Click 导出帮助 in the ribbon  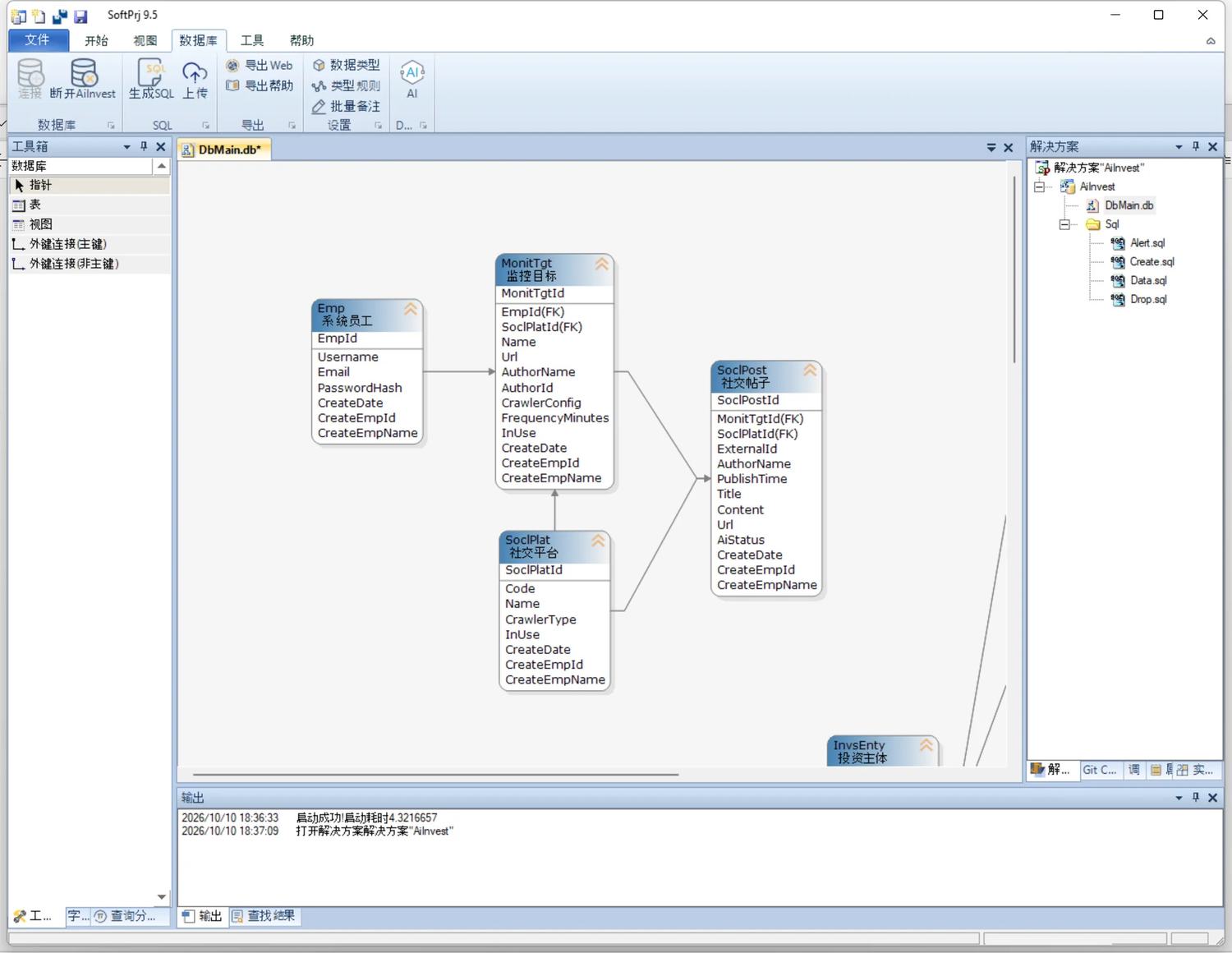[x=260, y=85]
